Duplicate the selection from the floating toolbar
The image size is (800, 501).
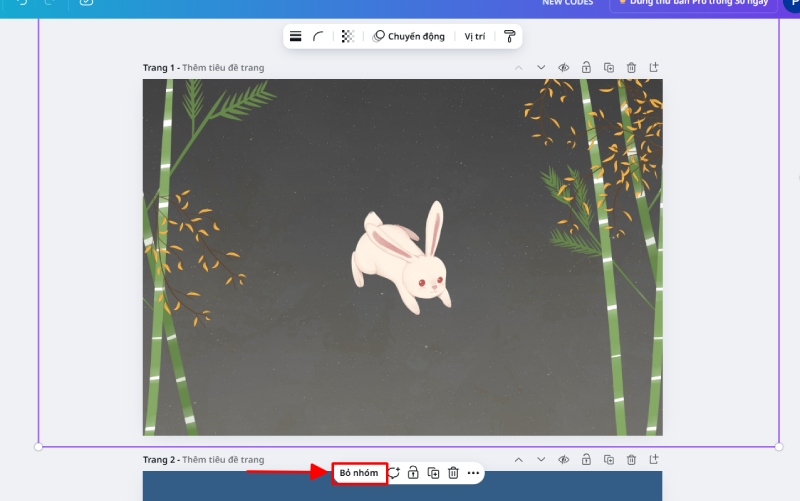point(433,473)
